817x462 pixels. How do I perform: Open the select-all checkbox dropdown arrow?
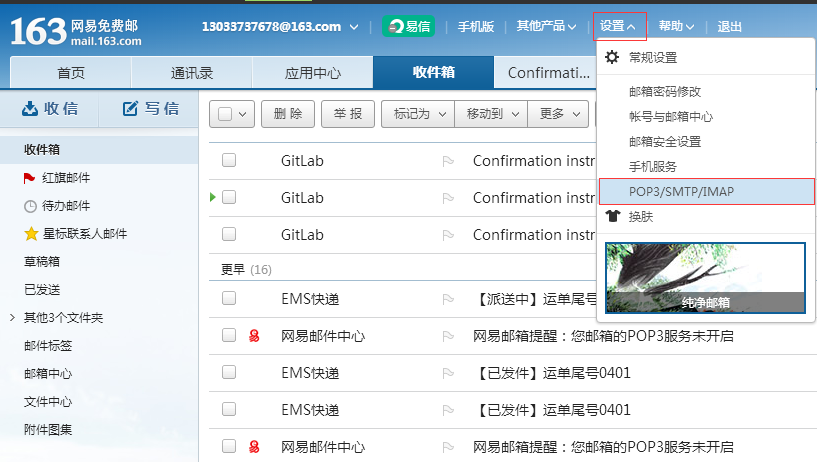tap(242, 114)
